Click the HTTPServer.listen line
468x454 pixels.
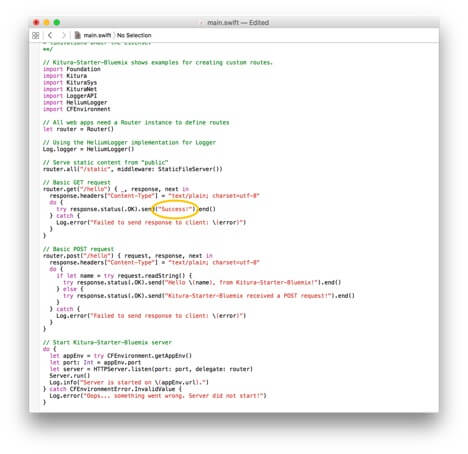(151, 369)
